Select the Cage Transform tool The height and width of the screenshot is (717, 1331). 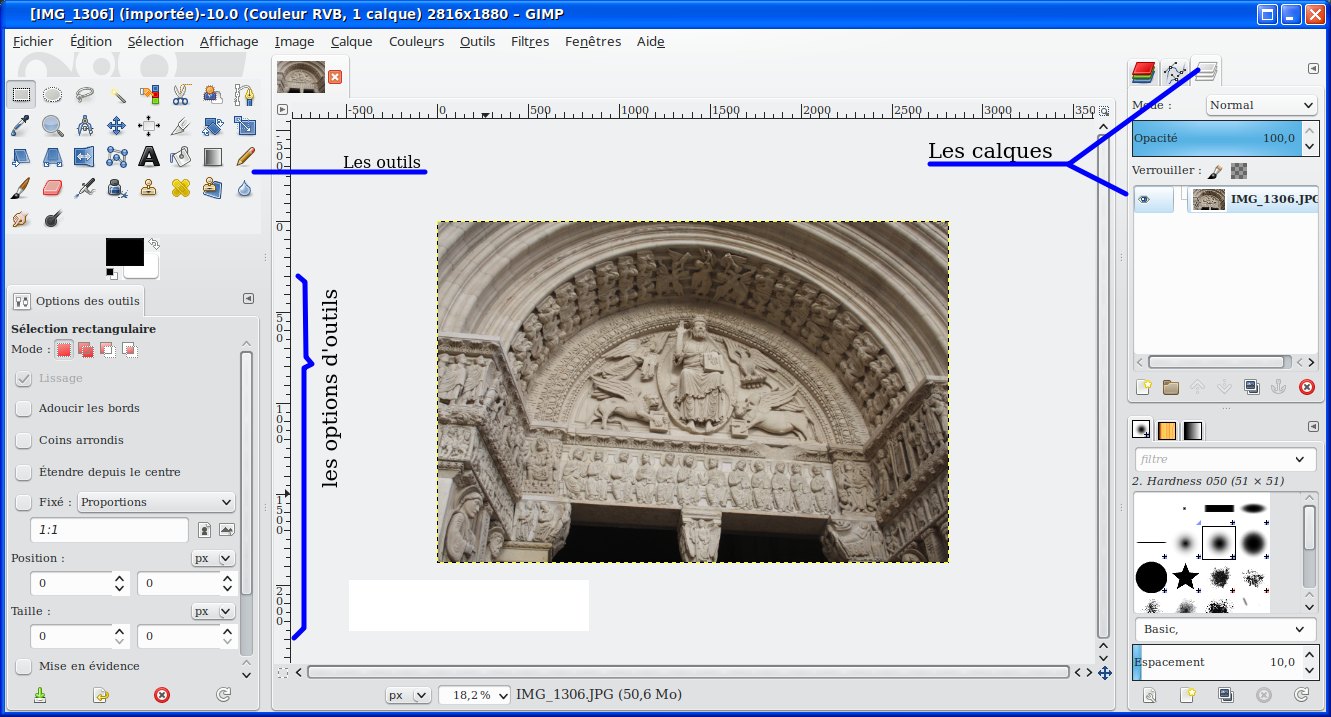(117, 157)
